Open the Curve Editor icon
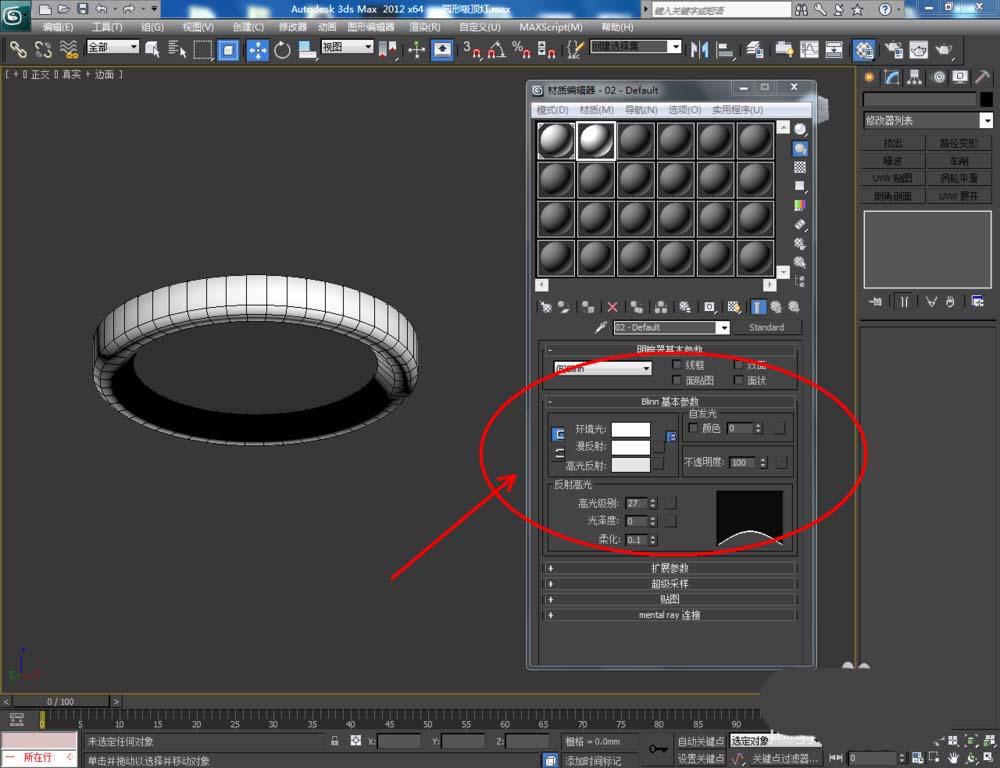Viewport: 1000px width, 768px height. [x=809, y=50]
